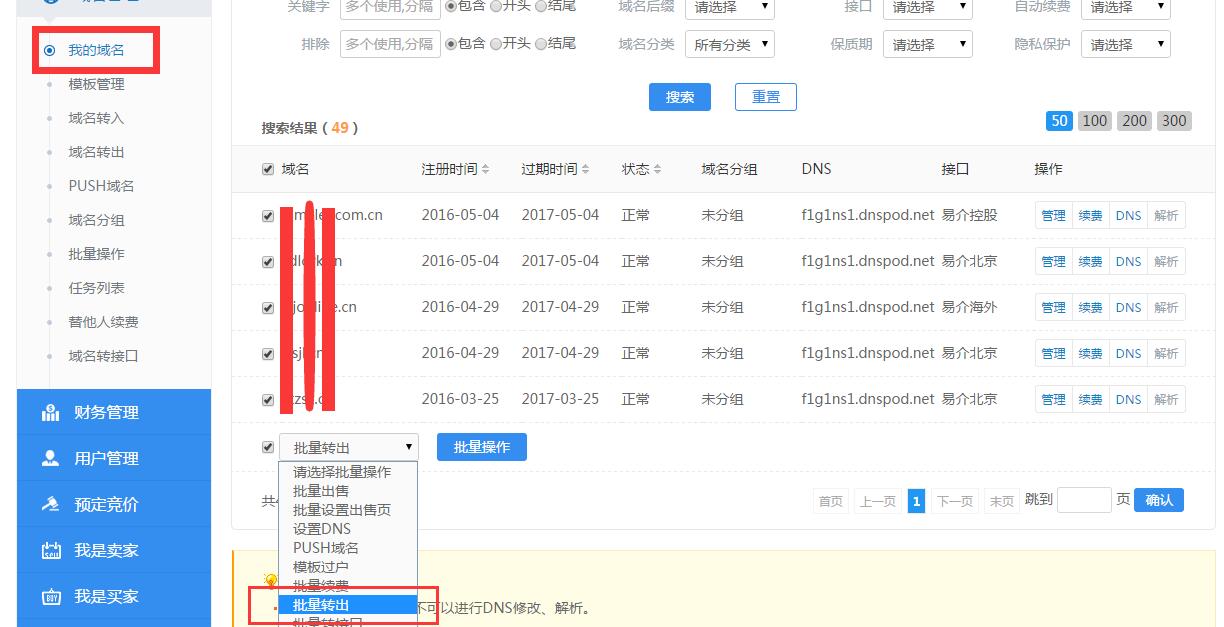Image resolution: width=1224 pixels, height=627 pixels.
Task: Set page size to 100
Action: tap(1095, 121)
